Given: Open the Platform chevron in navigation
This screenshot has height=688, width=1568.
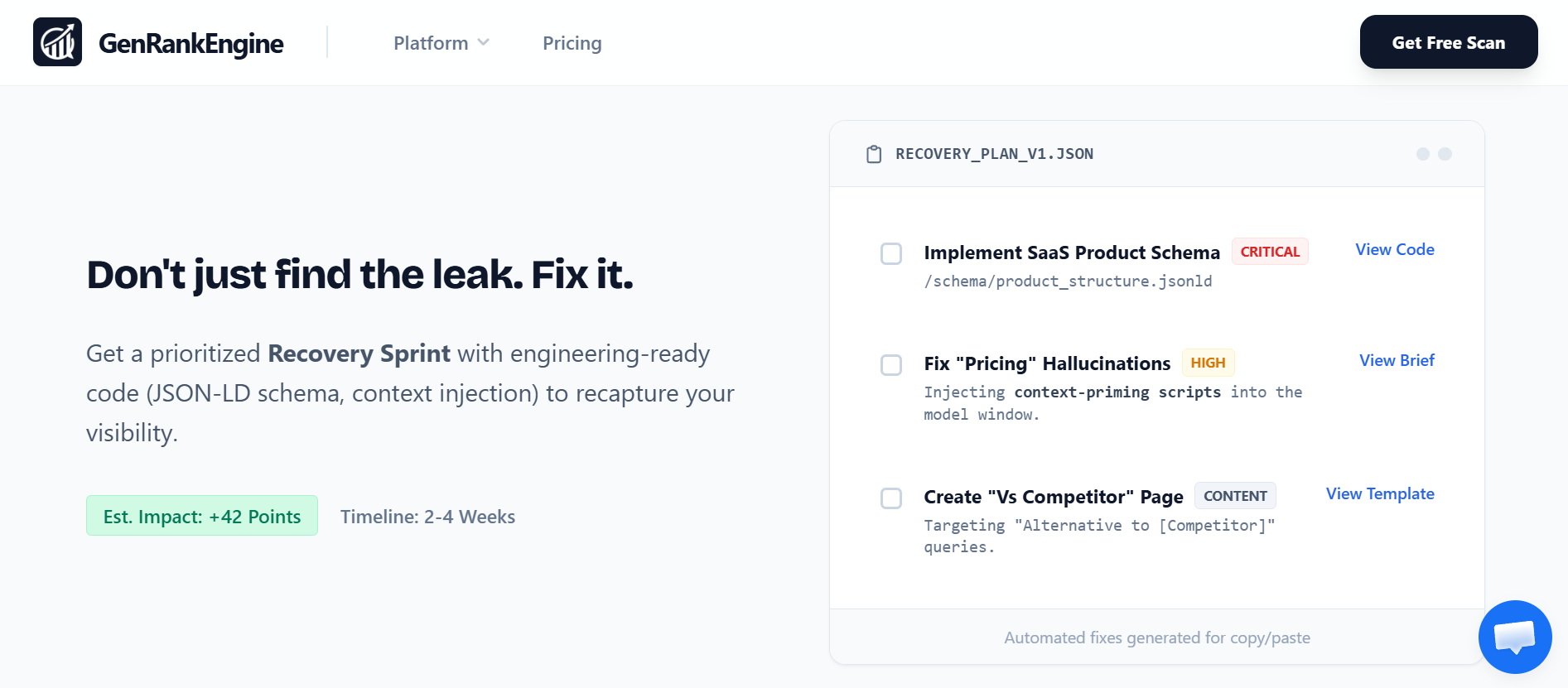Looking at the screenshot, I should (485, 42).
